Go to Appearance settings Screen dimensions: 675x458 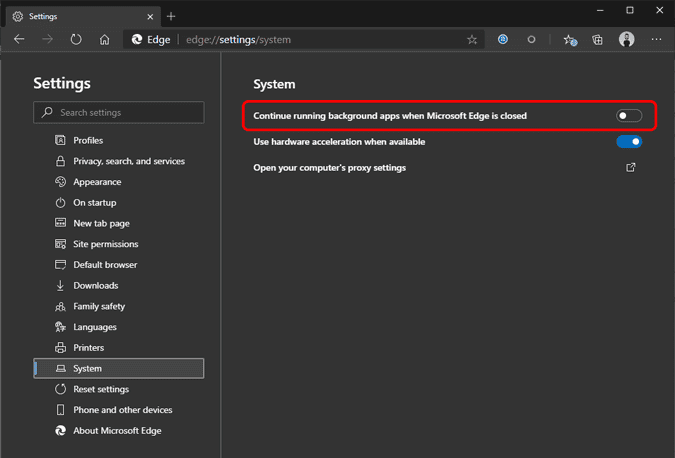point(118,182)
